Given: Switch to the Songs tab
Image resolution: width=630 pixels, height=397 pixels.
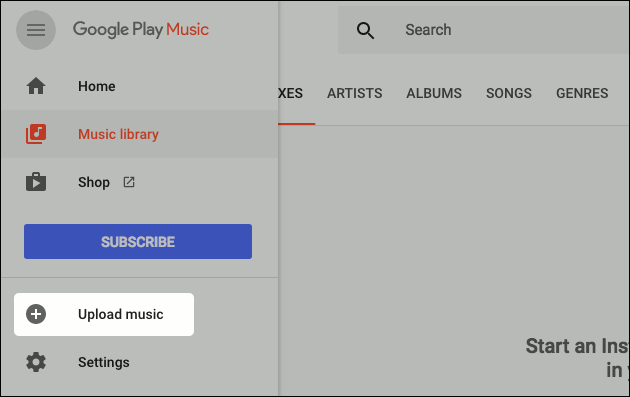Looking at the screenshot, I should coord(509,93).
